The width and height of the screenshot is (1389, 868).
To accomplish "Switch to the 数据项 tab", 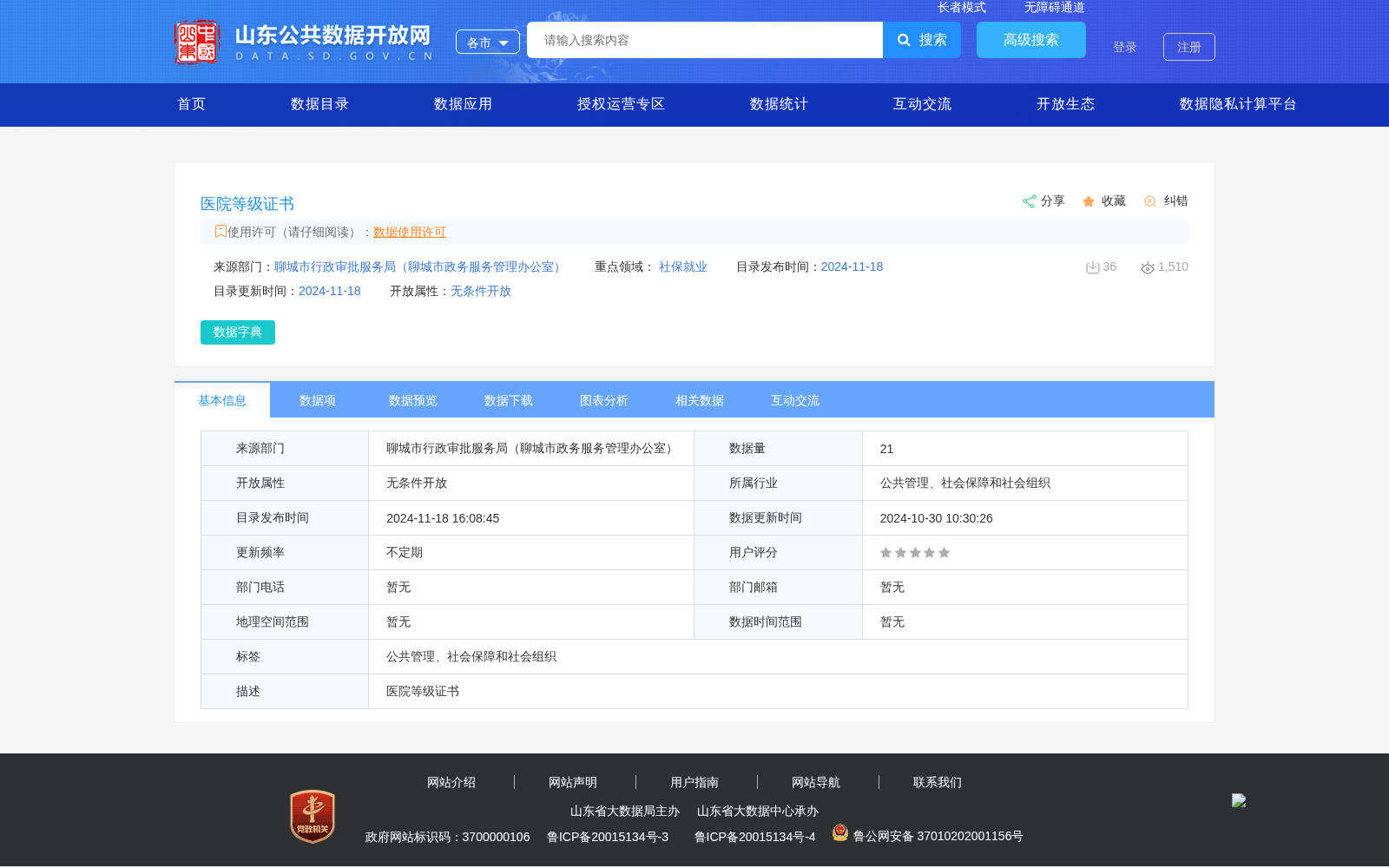I will coord(318,400).
